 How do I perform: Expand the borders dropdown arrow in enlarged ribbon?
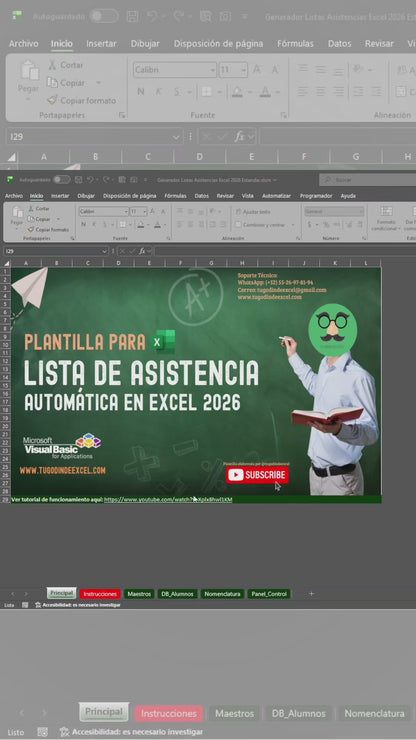[x=219, y=92]
